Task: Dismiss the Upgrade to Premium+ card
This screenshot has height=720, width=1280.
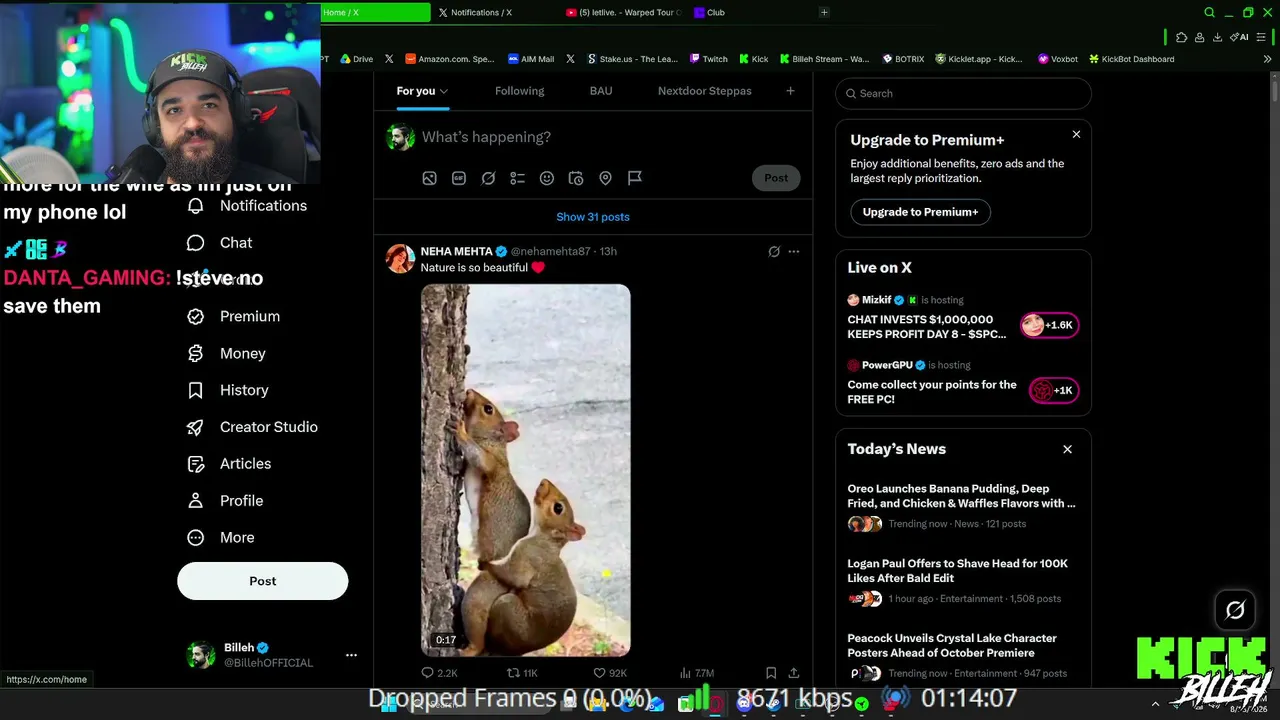Action: click(1076, 134)
